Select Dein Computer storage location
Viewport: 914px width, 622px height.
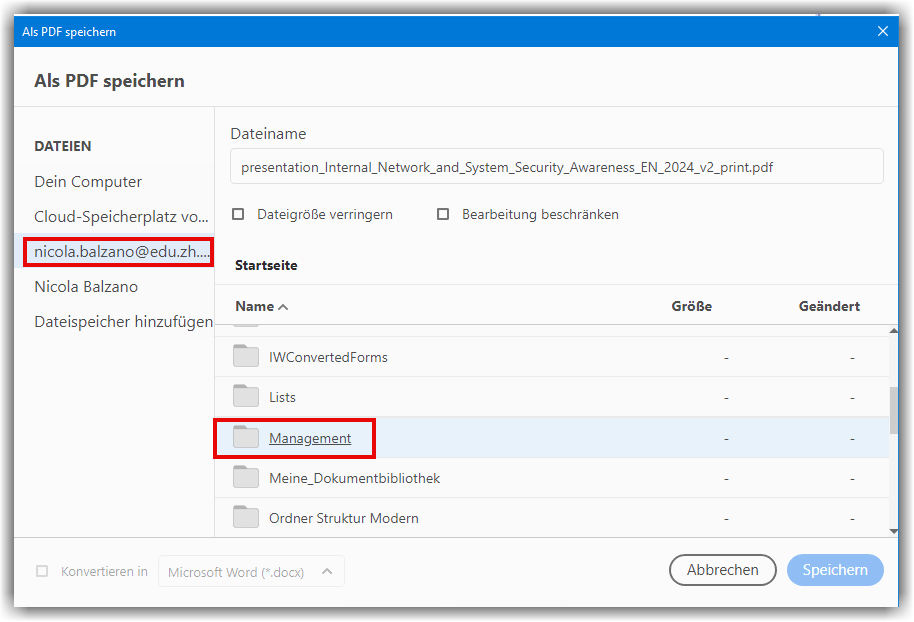88,182
